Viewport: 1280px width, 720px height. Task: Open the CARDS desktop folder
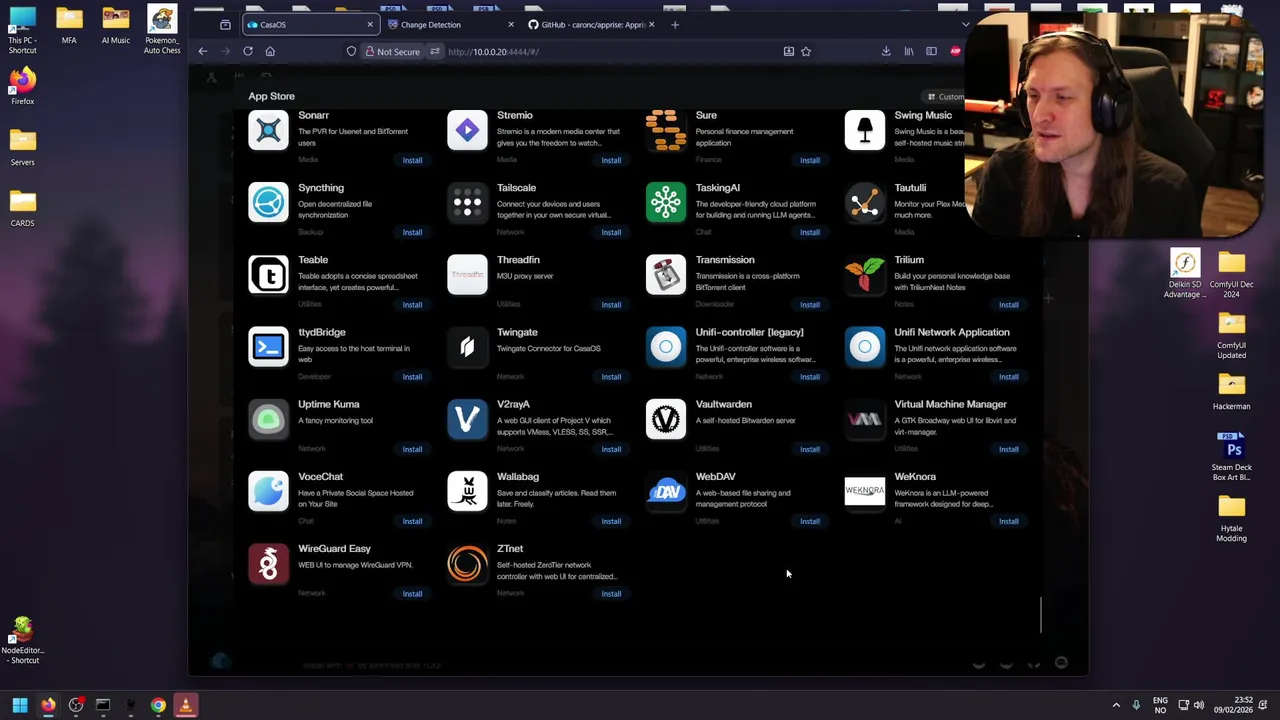click(22, 208)
